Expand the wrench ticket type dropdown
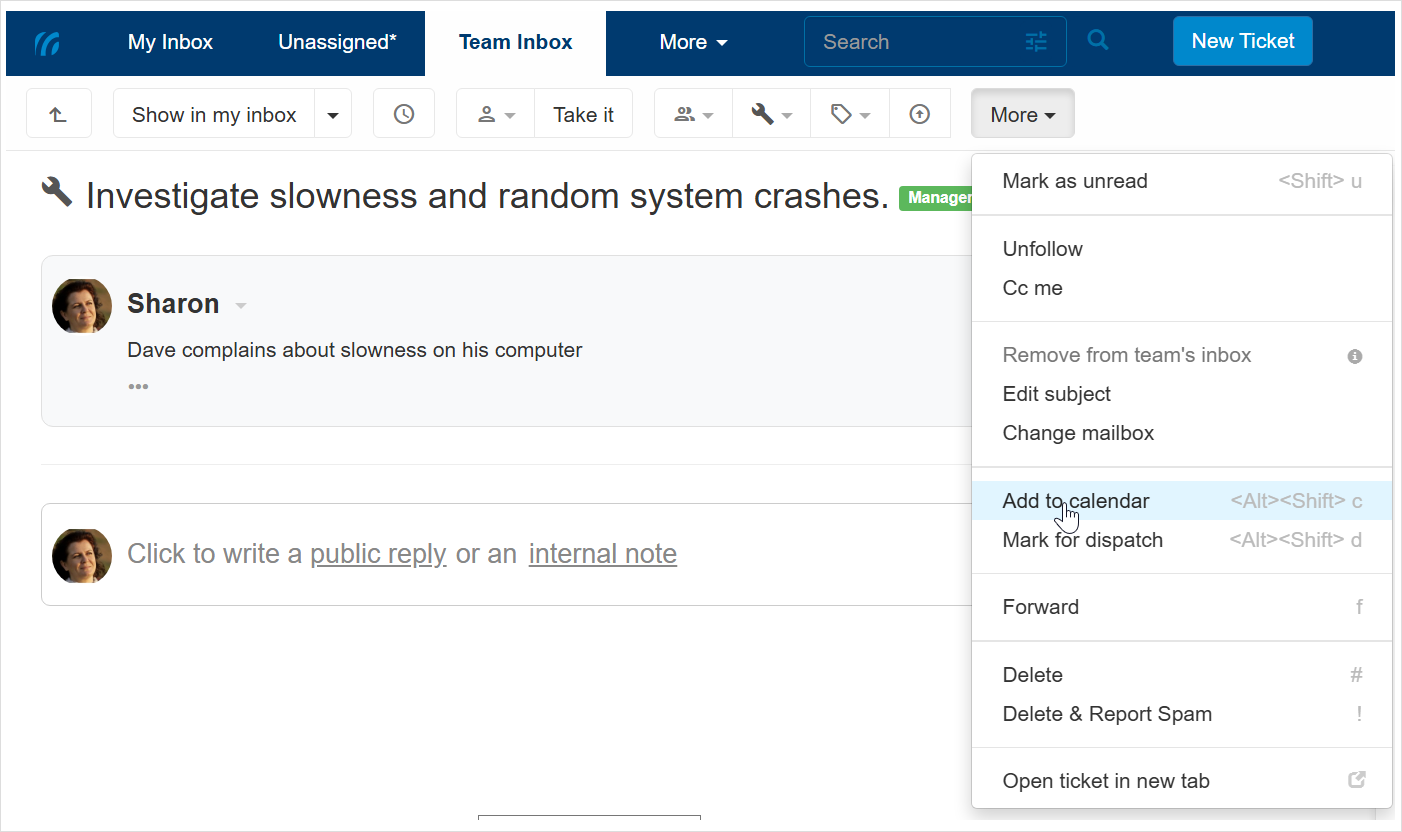This screenshot has height=832, width=1402. (771, 114)
